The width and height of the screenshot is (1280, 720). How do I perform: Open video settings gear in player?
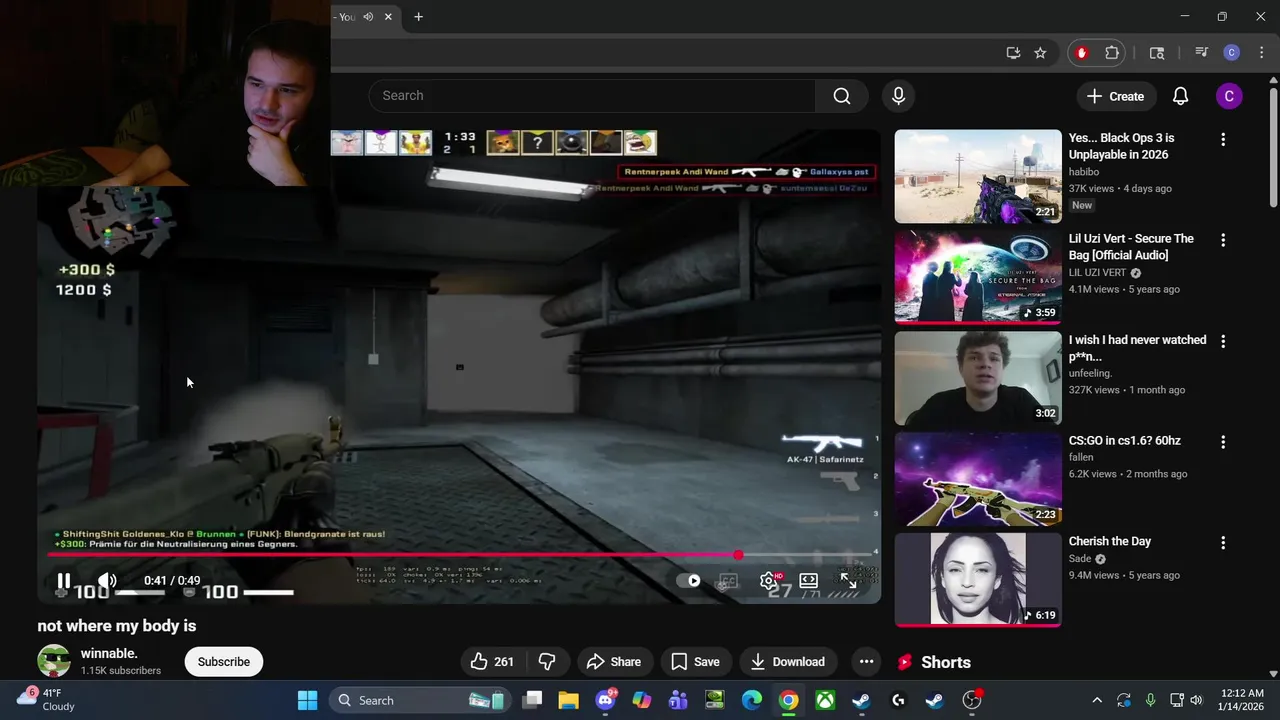pyautogui.click(x=768, y=581)
